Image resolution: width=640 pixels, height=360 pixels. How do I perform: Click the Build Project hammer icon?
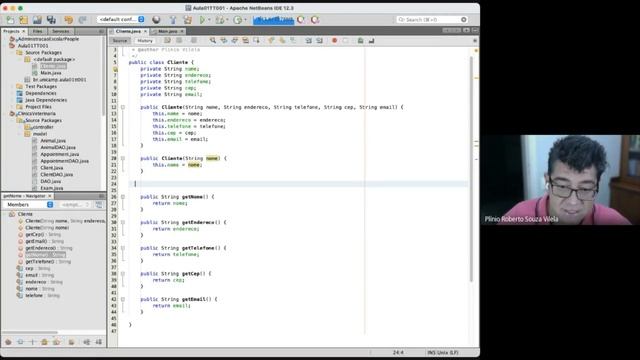coord(173,20)
